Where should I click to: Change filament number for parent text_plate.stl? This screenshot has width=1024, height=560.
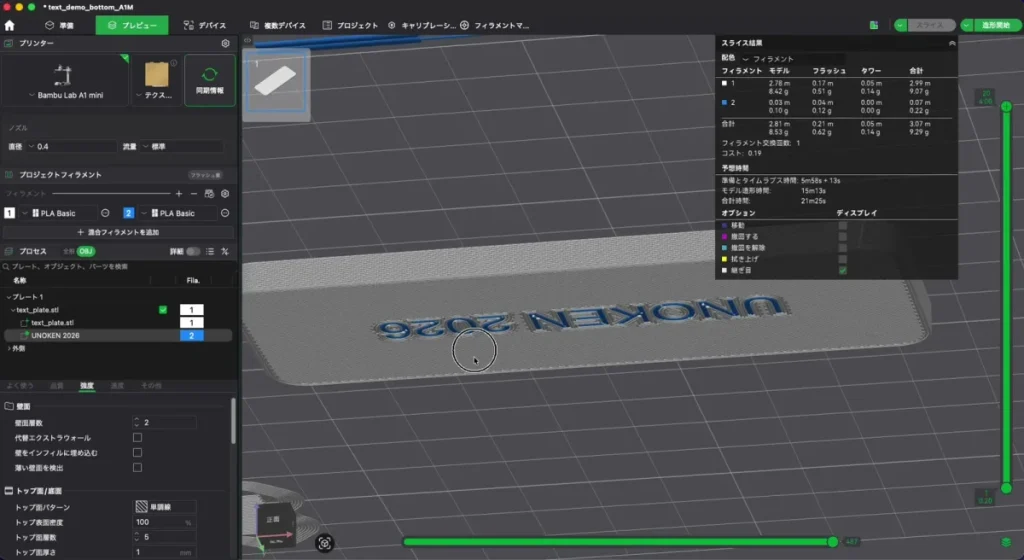(191, 310)
